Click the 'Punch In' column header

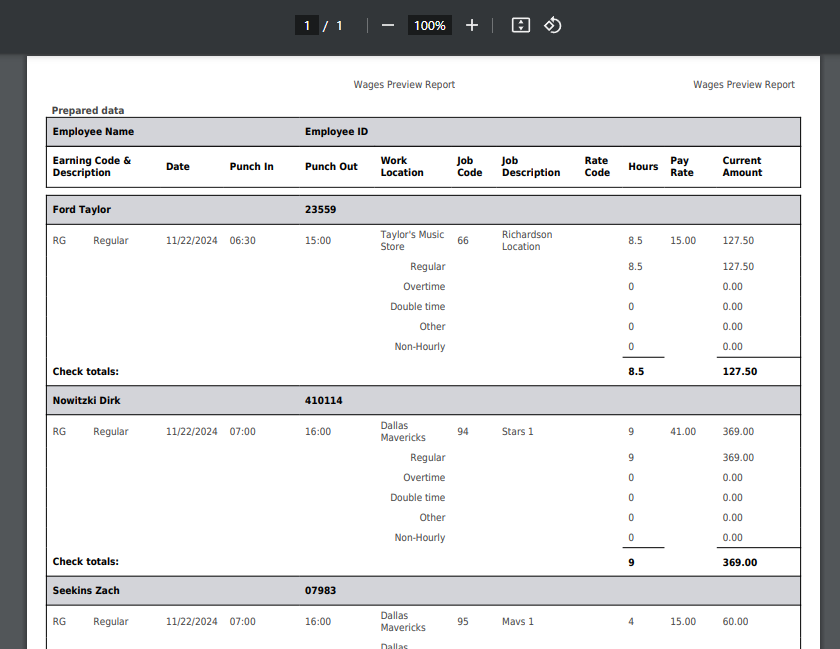click(x=251, y=167)
